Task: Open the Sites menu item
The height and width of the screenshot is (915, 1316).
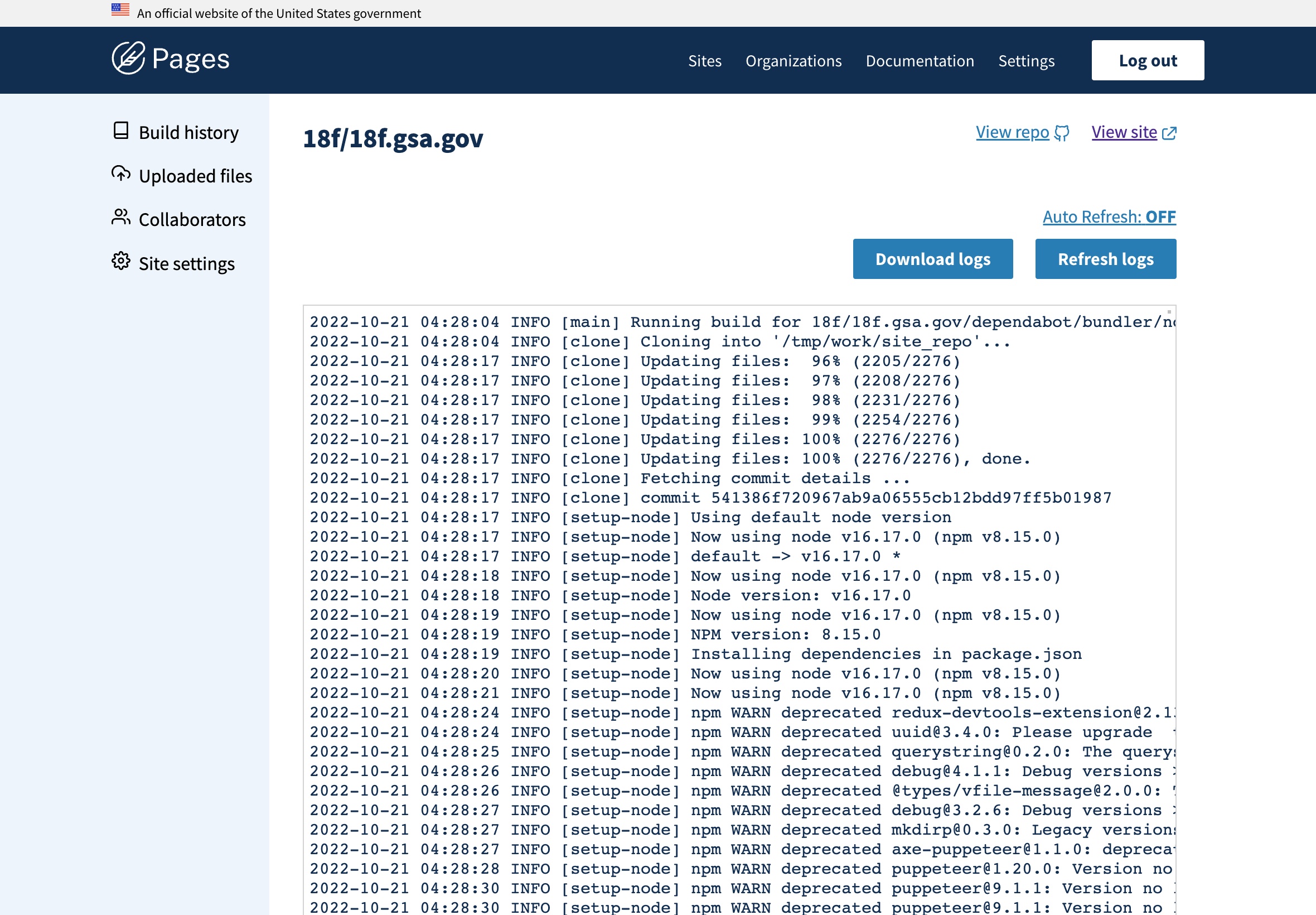Action: pyautogui.click(x=705, y=61)
